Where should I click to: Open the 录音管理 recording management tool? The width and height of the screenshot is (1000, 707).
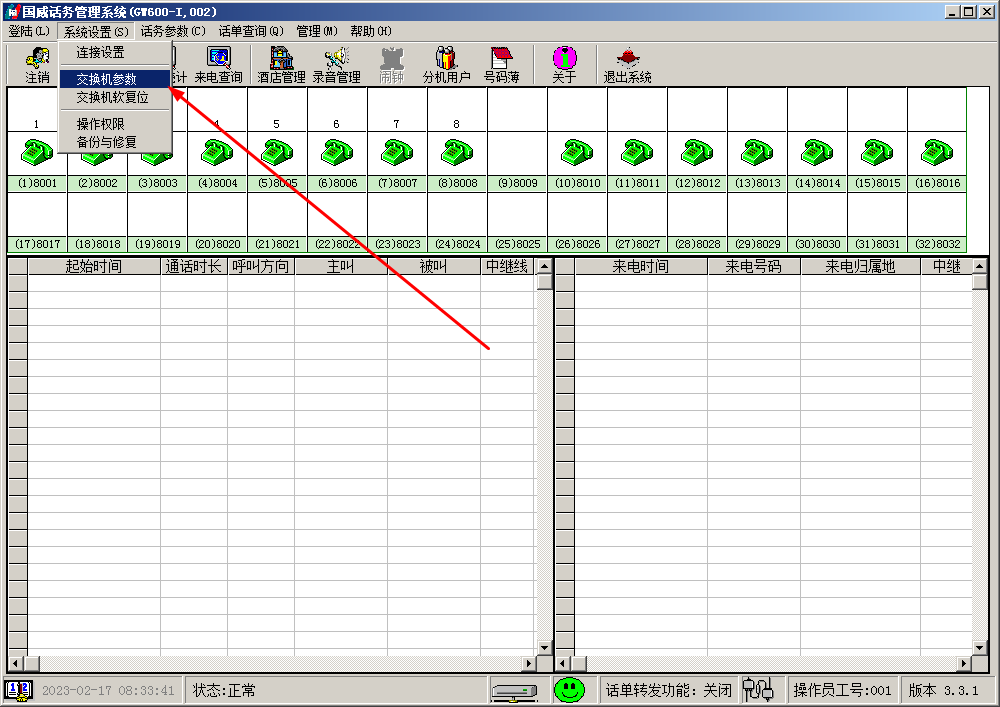click(336, 65)
